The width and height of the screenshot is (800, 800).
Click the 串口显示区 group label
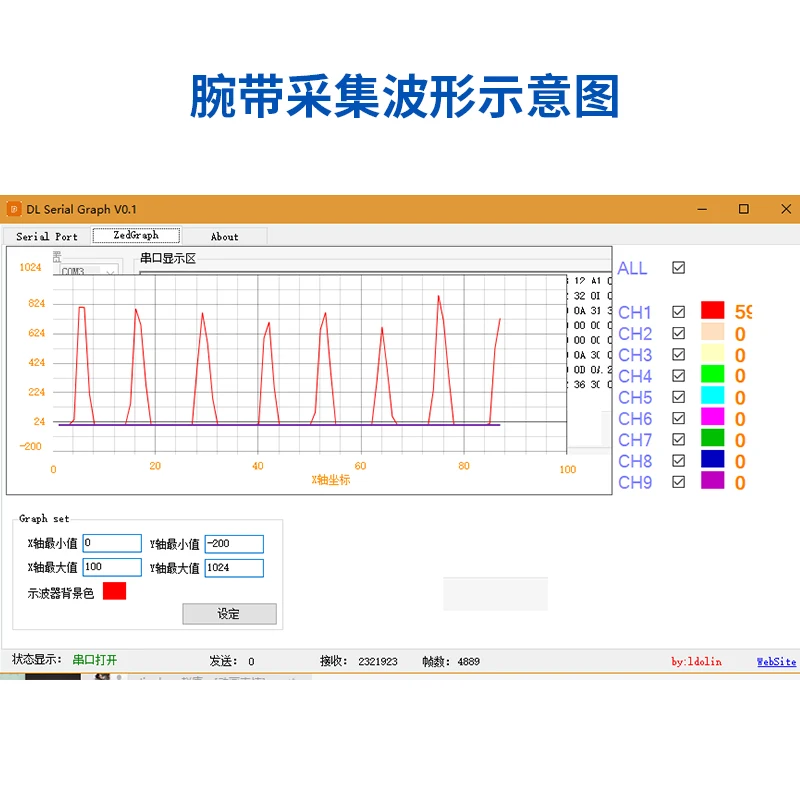(168, 258)
